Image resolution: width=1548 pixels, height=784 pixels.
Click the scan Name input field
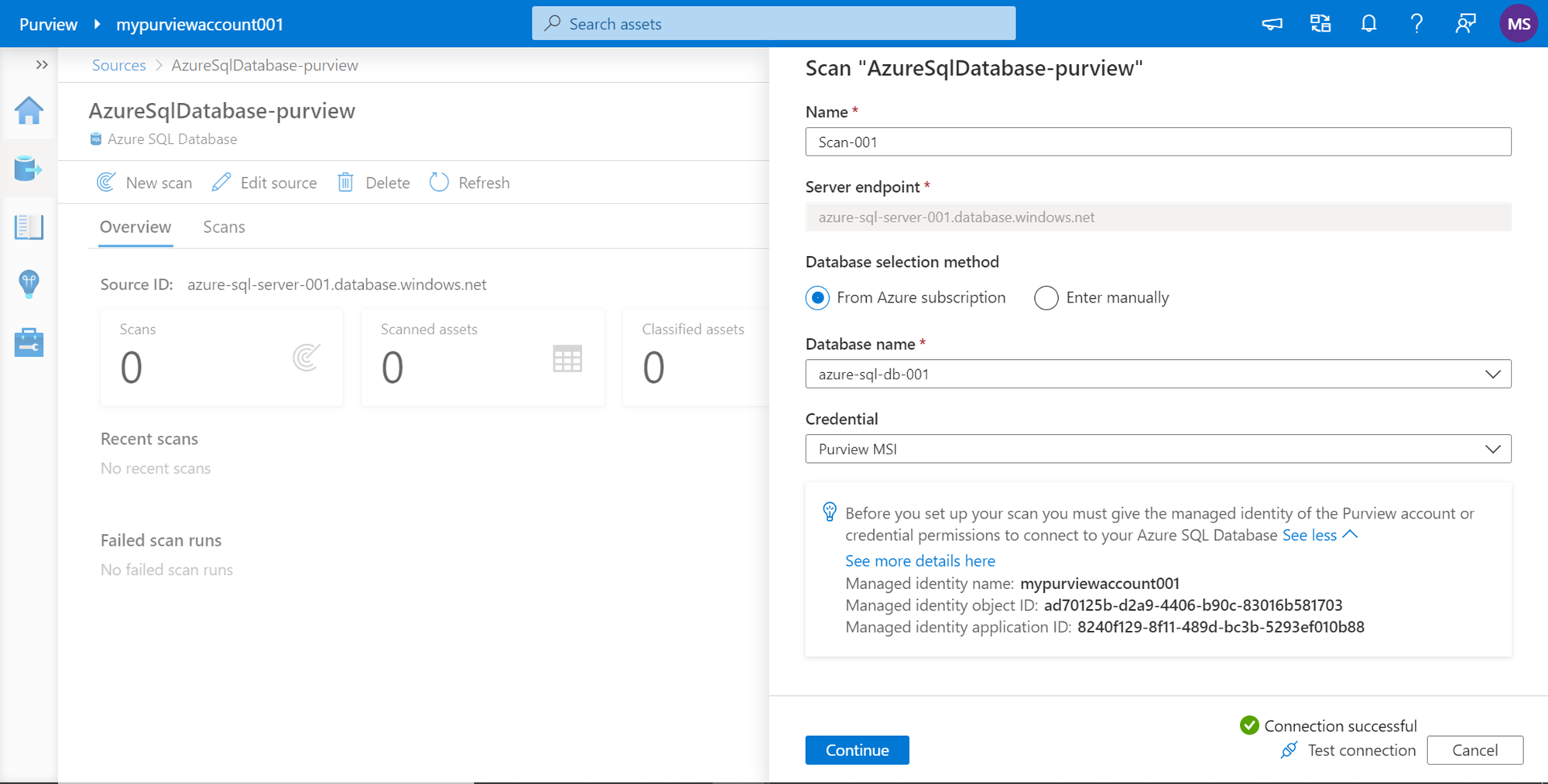[x=1157, y=142]
